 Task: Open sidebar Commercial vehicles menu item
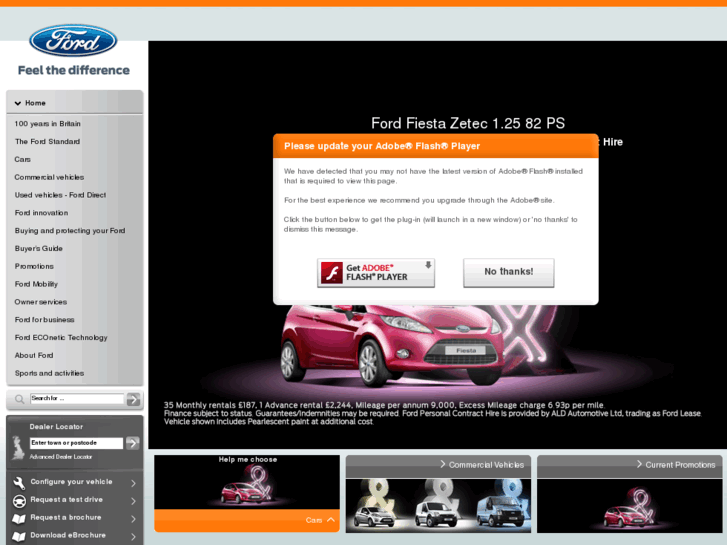tap(49, 177)
